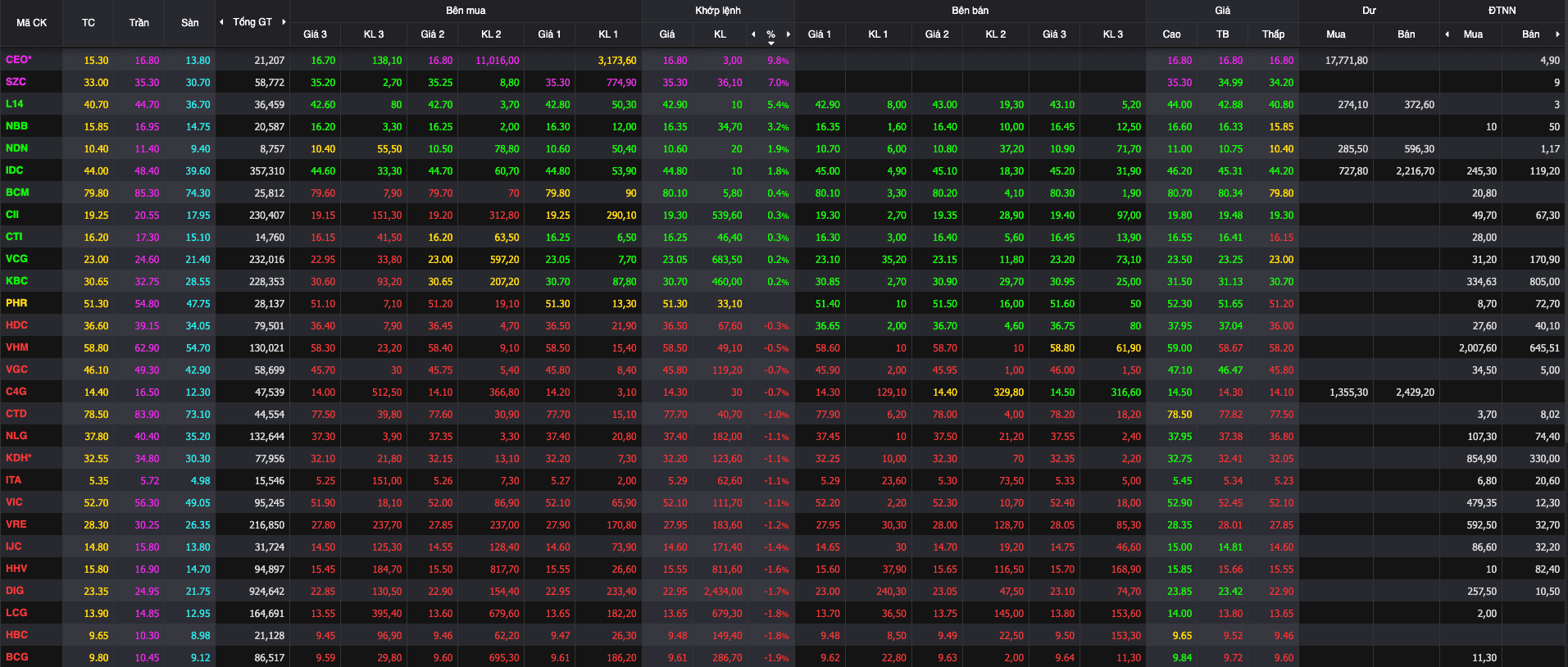Screen dimensions: 1568x667
Task: Open stock symbol CEO*
Action: click(x=18, y=60)
